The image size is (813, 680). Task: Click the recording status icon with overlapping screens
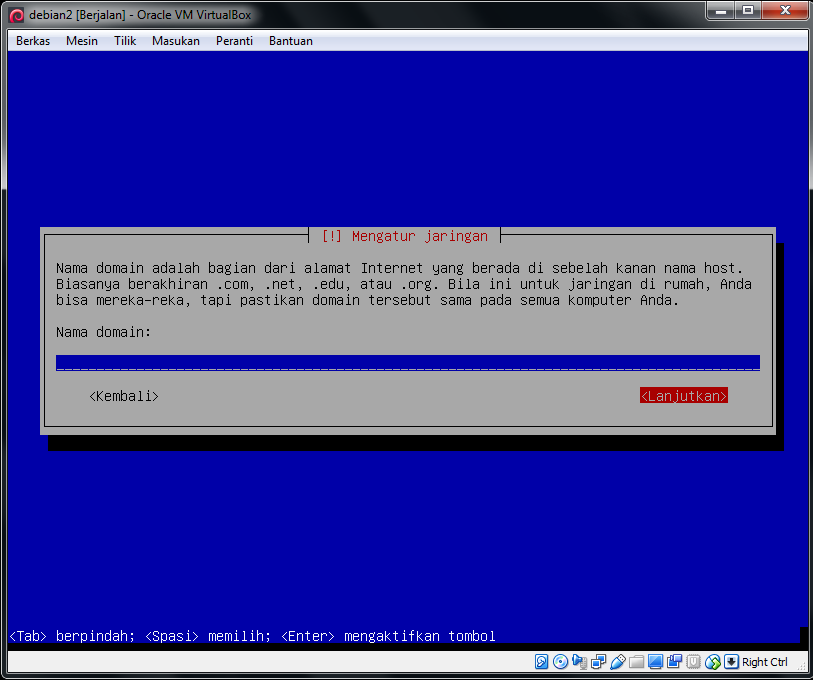pos(675,662)
